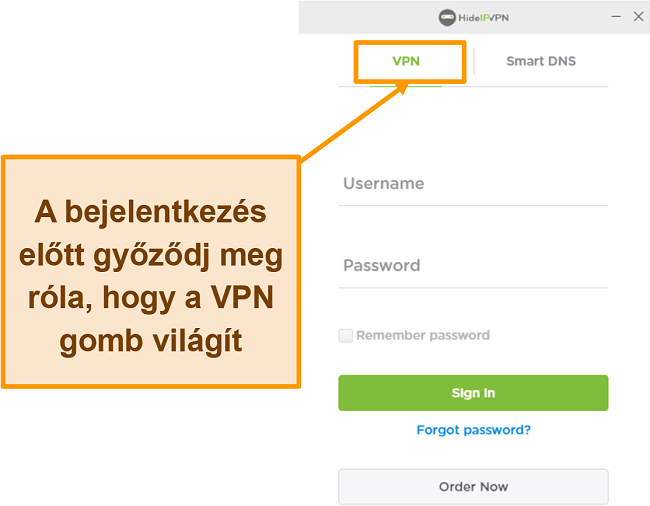Screen dimensions: 650x506
Task: Click the orange Hungarian instruction callout box
Action: click(x=151, y=272)
